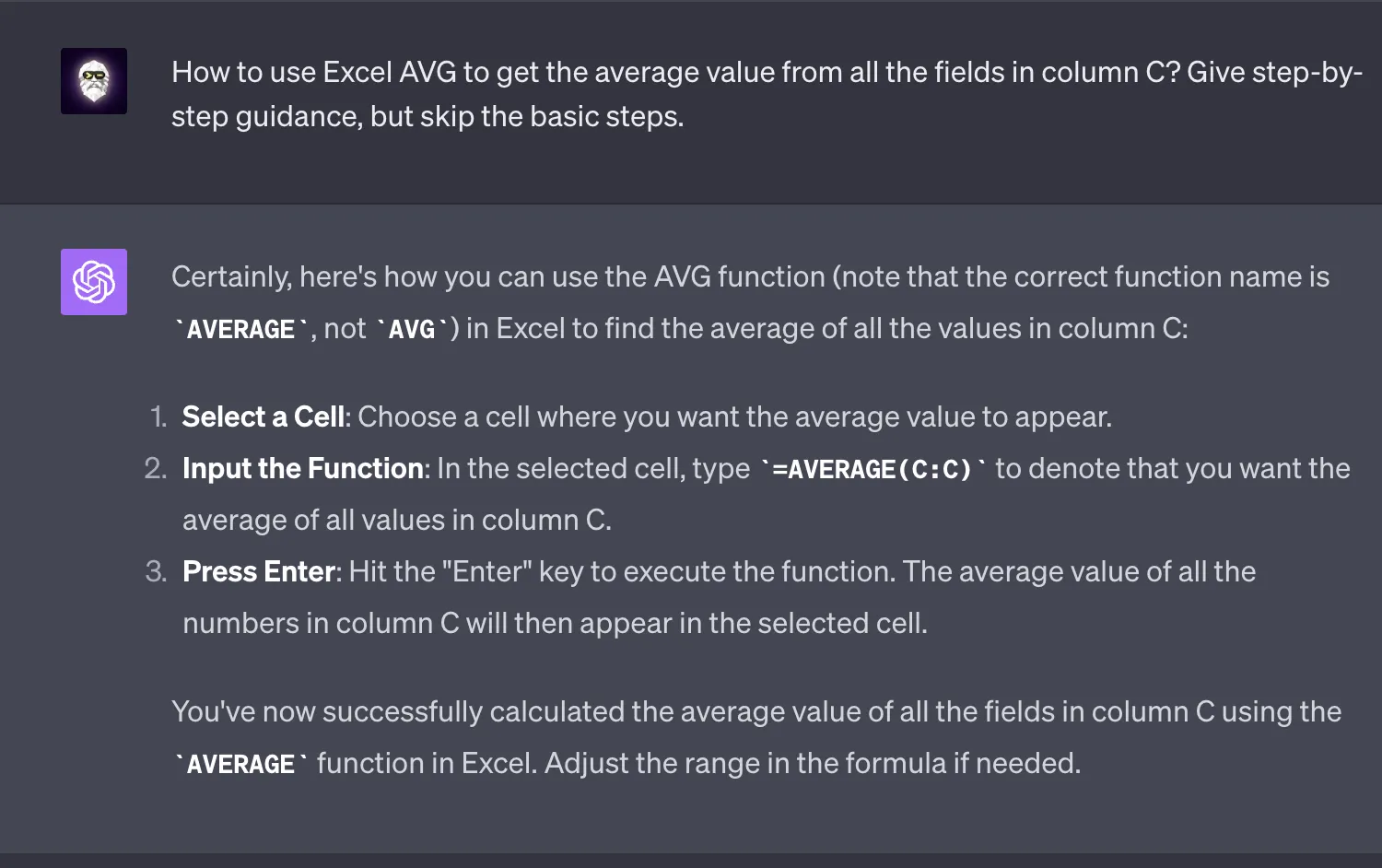This screenshot has height=868, width=1382.
Task: Click the `AVG` inline code in intro
Action: 412,329
